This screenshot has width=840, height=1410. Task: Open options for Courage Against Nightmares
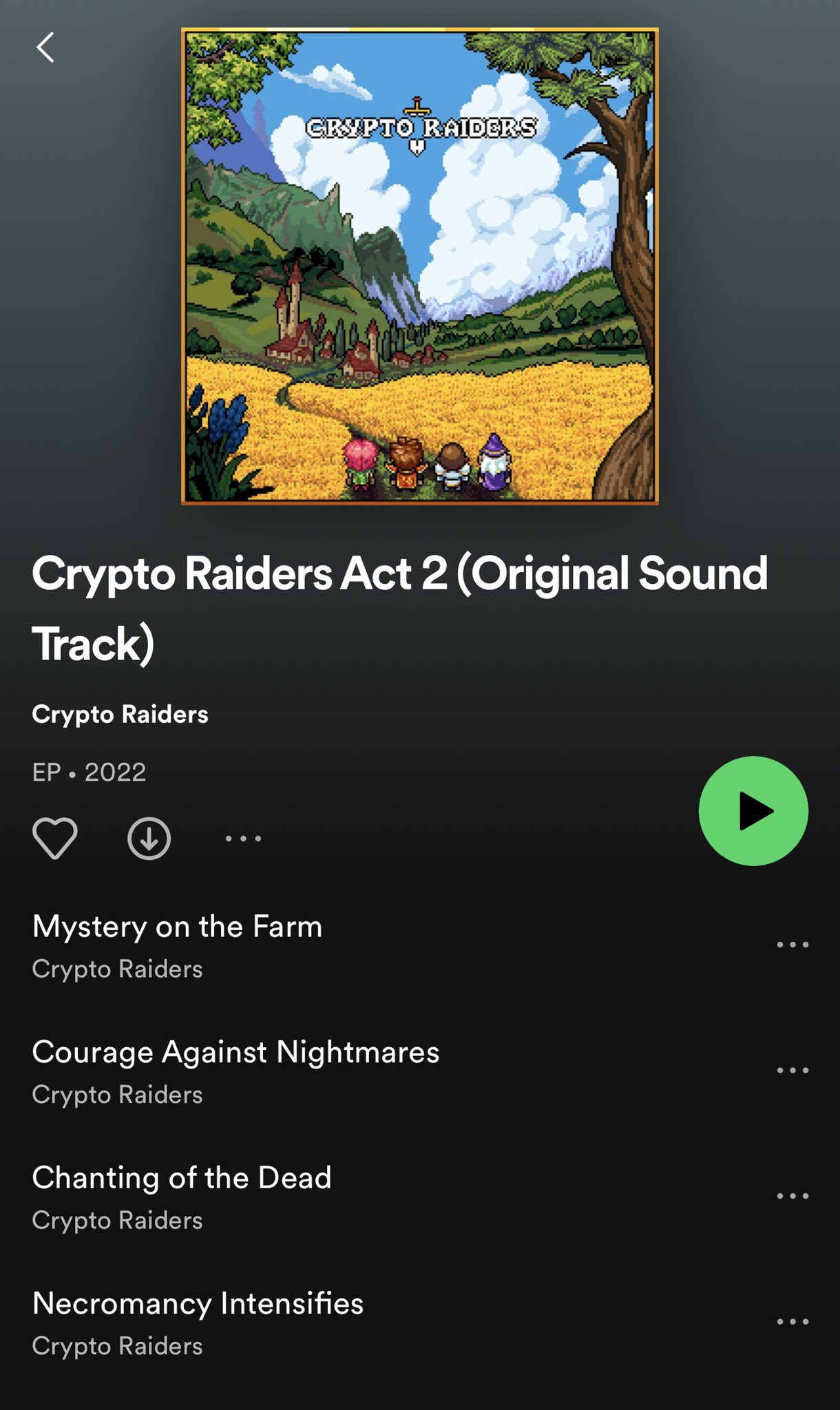point(792,1070)
